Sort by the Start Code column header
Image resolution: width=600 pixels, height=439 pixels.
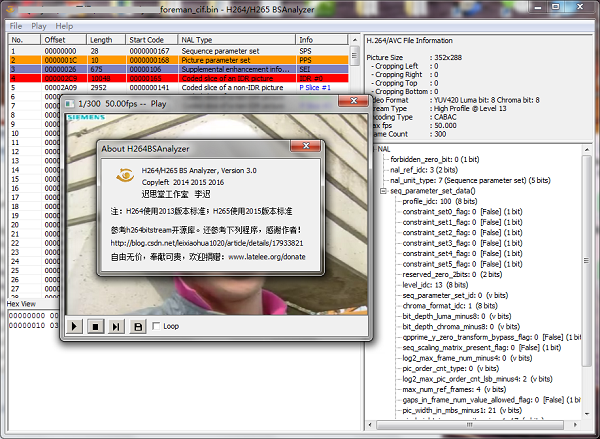pos(152,40)
